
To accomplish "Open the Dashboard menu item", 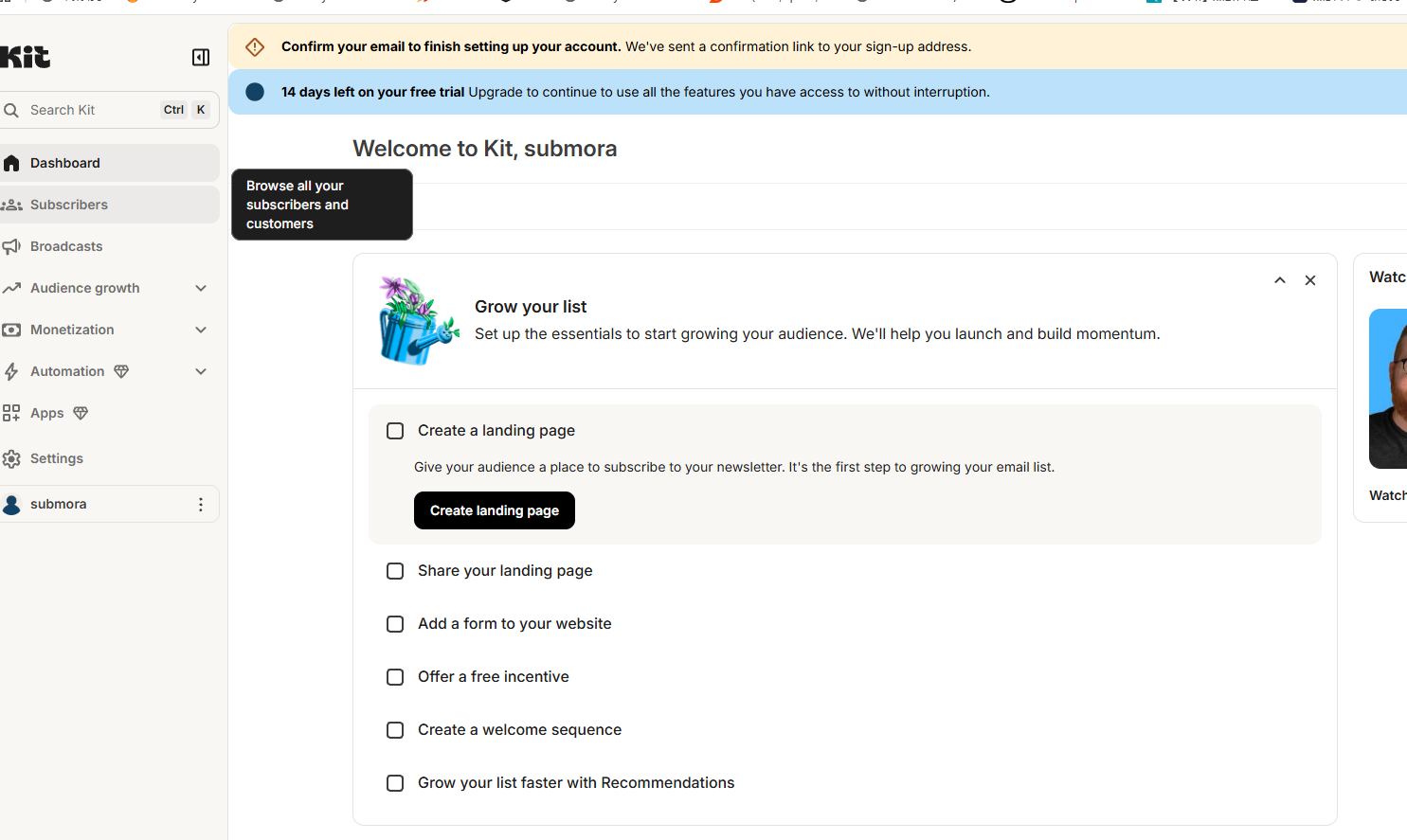I will (x=110, y=163).
